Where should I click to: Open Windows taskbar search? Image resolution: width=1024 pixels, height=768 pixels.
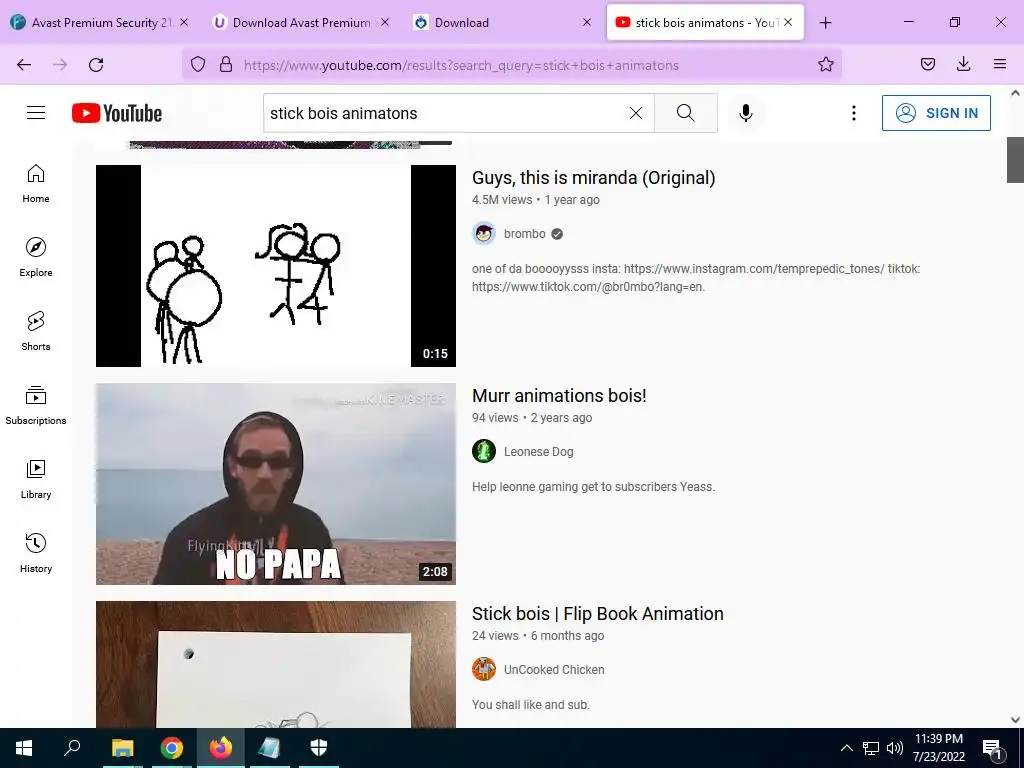click(72, 748)
